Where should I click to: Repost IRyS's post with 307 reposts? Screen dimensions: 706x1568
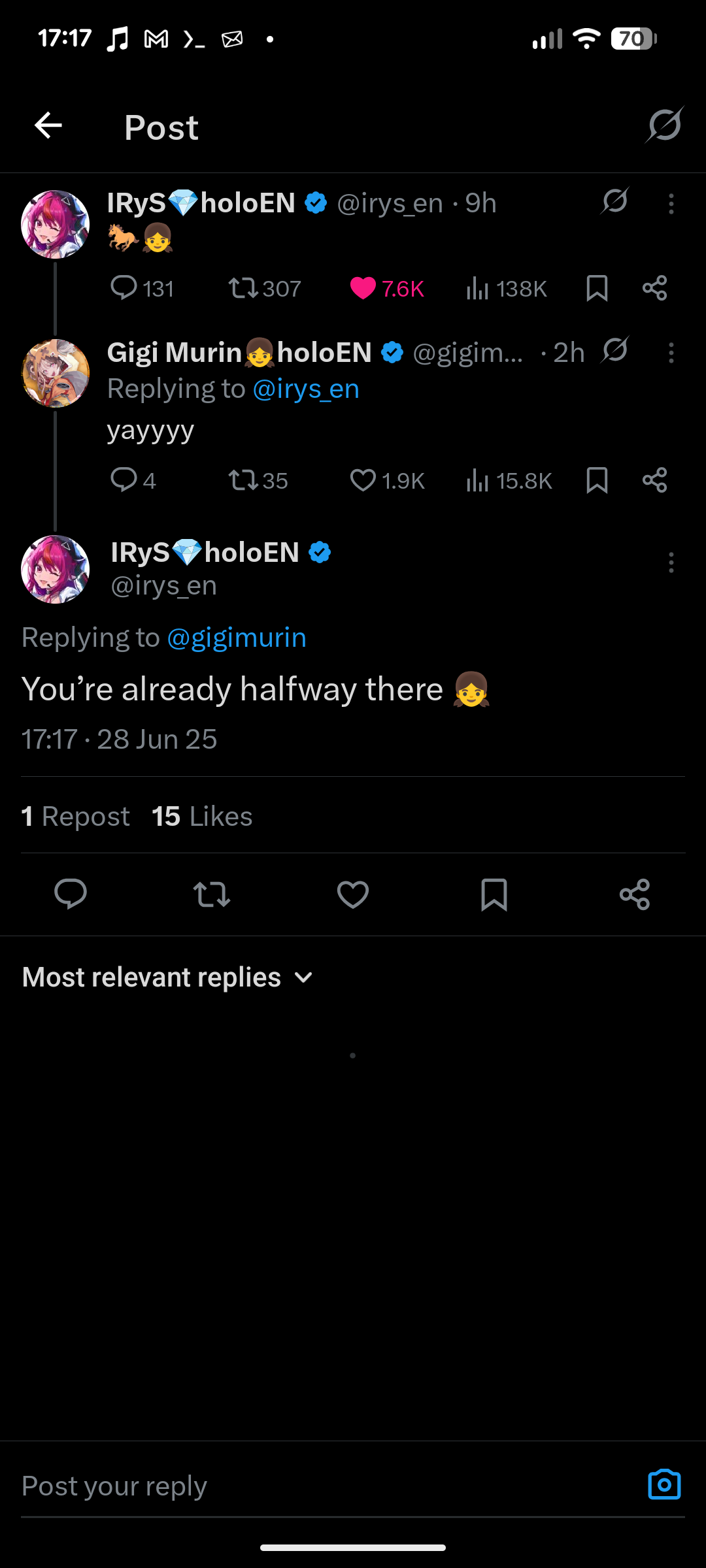point(244,288)
